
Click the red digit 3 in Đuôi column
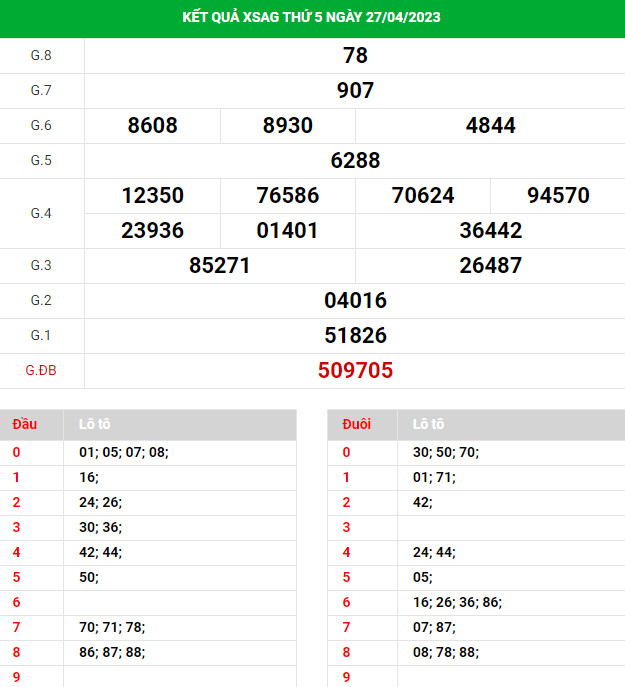(x=346, y=528)
